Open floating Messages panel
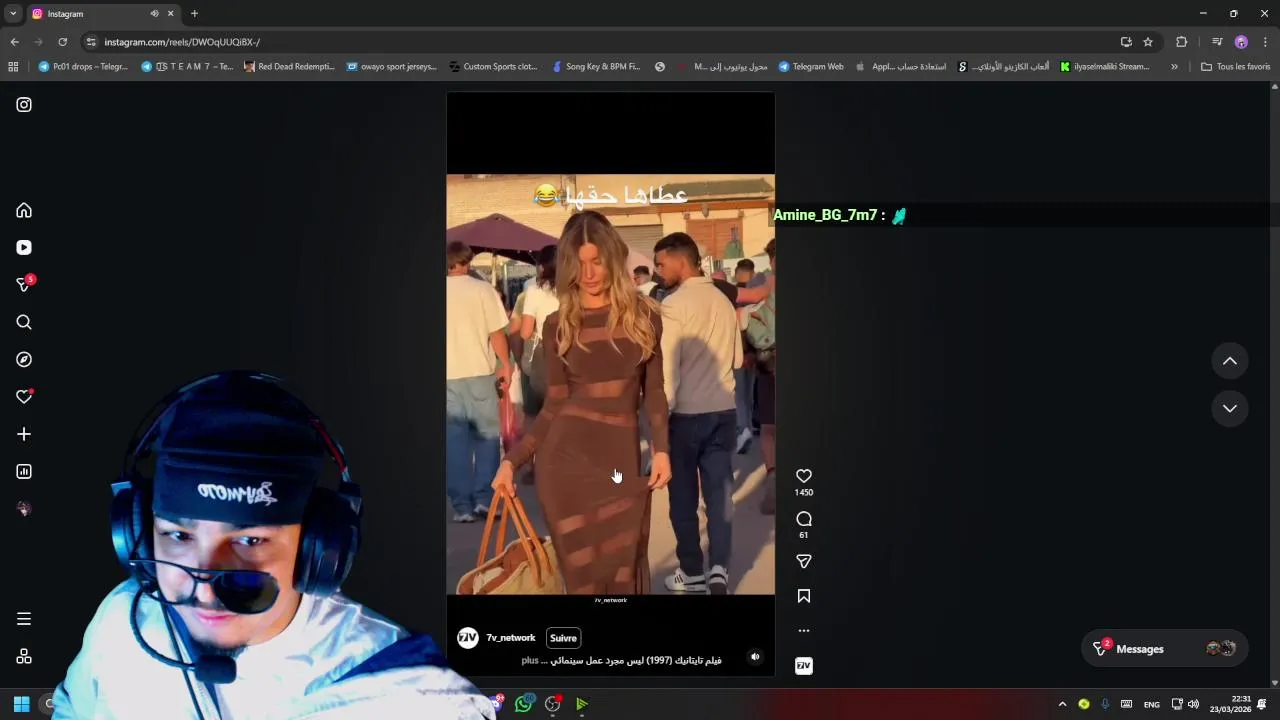1280x720 pixels. tap(1165, 649)
